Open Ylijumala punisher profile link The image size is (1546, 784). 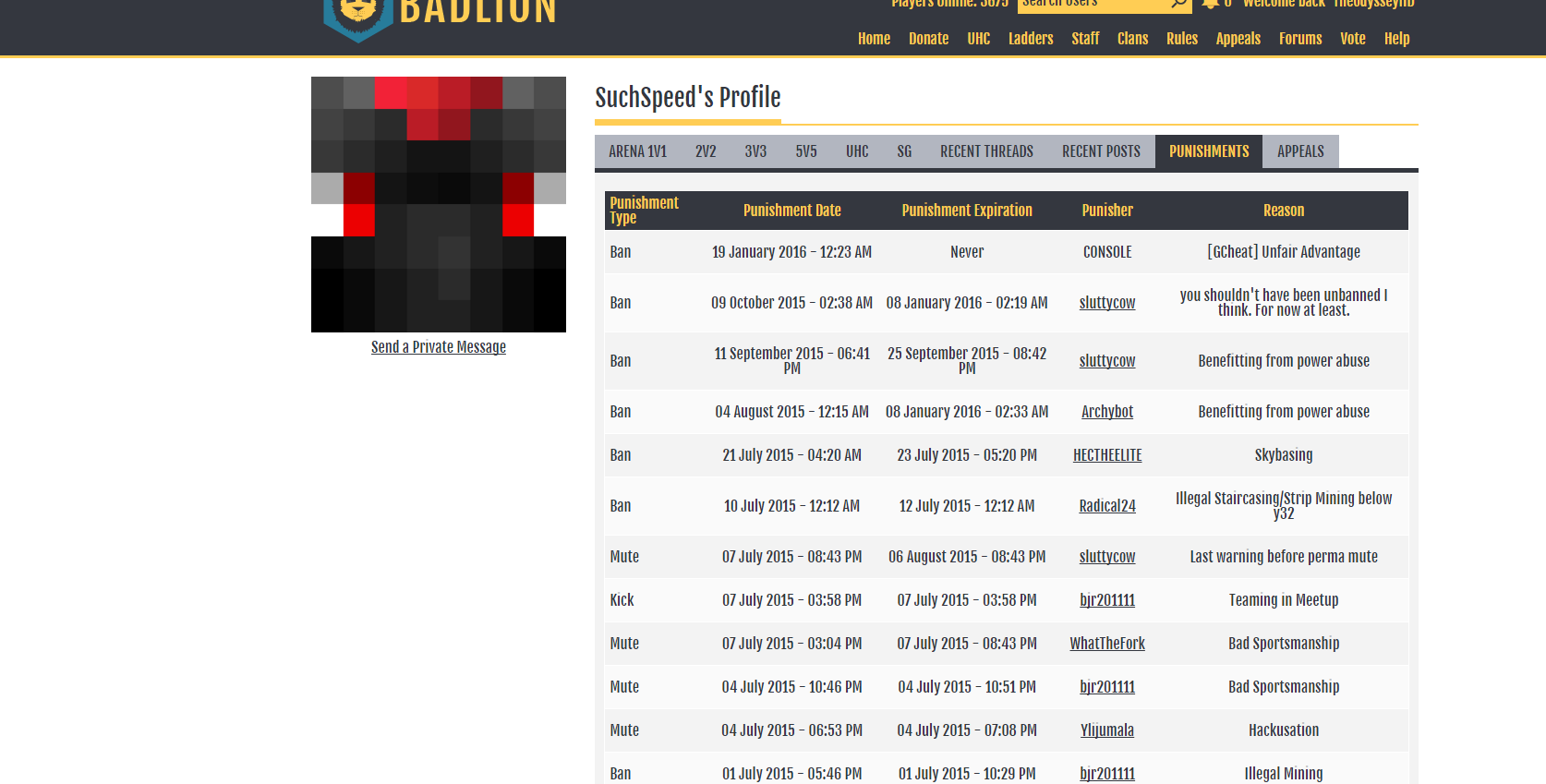pyautogui.click(x=1107, y=730)
